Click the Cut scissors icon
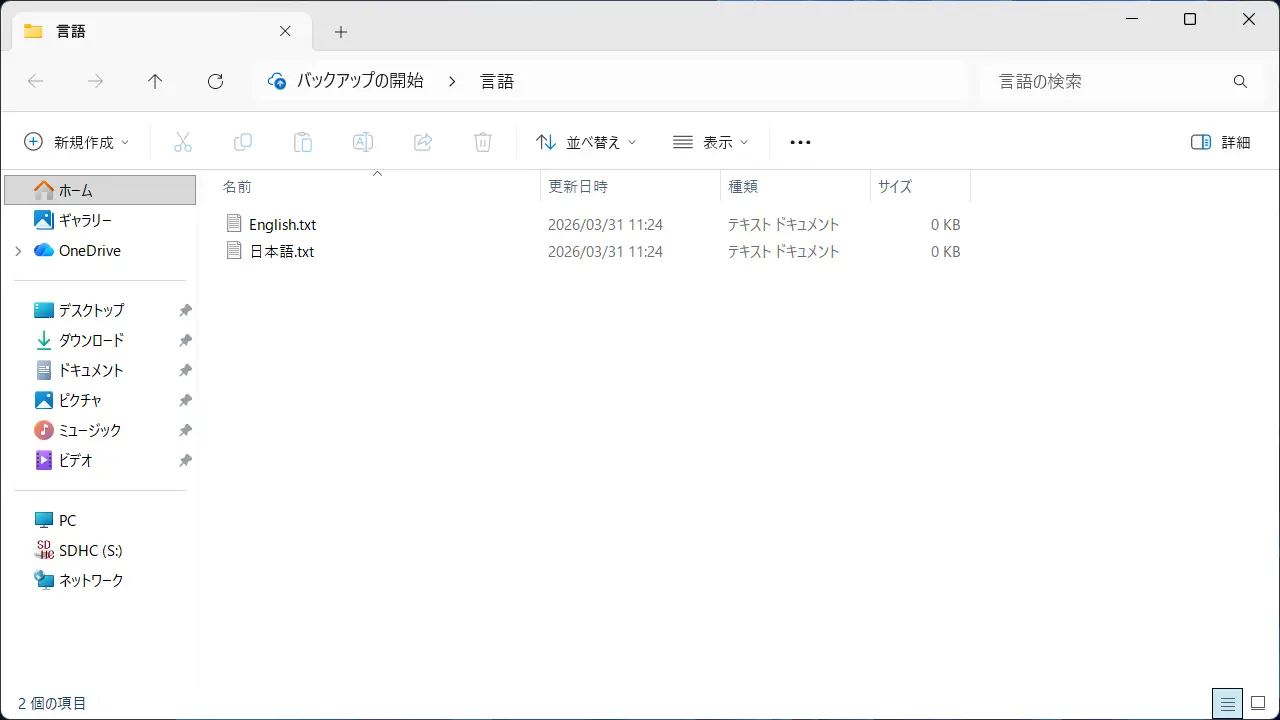The image size is (1280, 720). pyautogui.click(x=182, y=142)
